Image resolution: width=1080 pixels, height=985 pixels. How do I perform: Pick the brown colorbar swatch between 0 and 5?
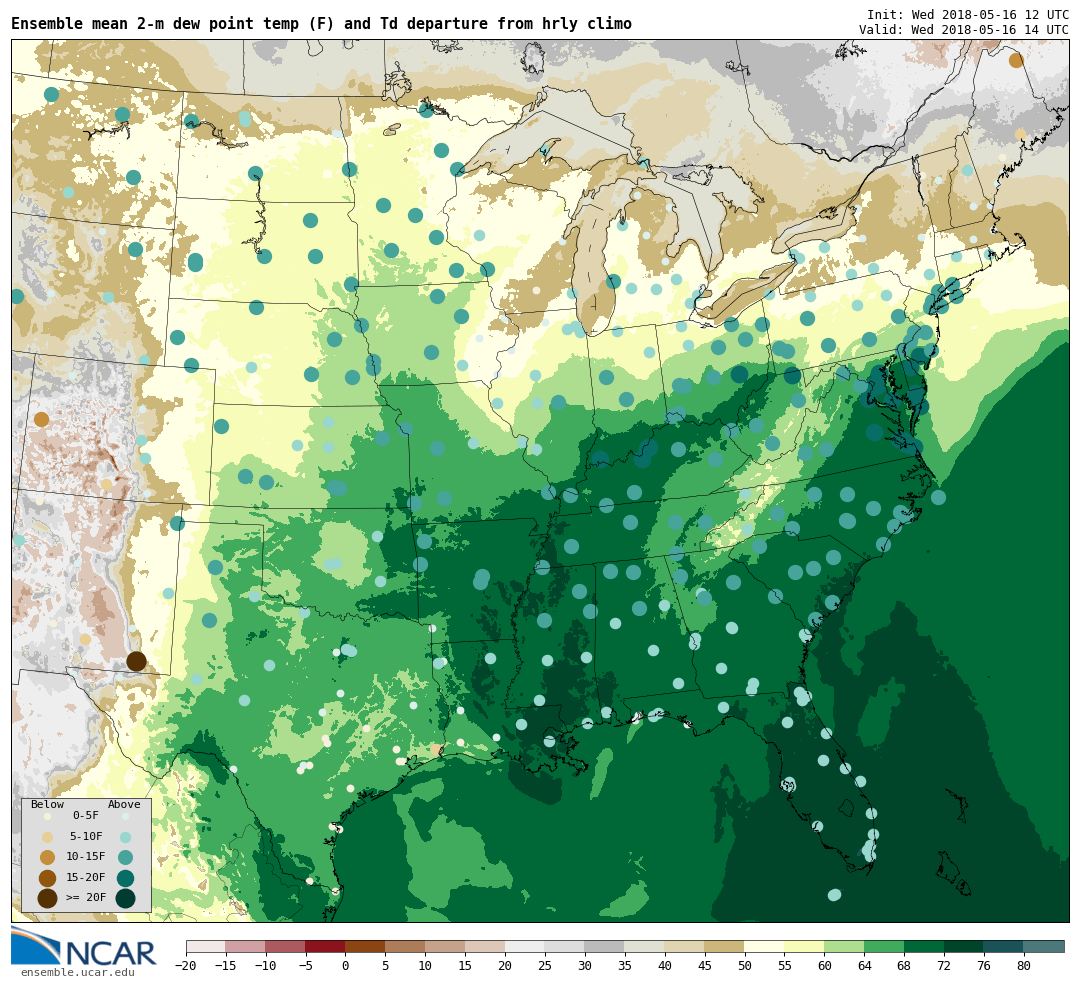click(x=366, y=946)
